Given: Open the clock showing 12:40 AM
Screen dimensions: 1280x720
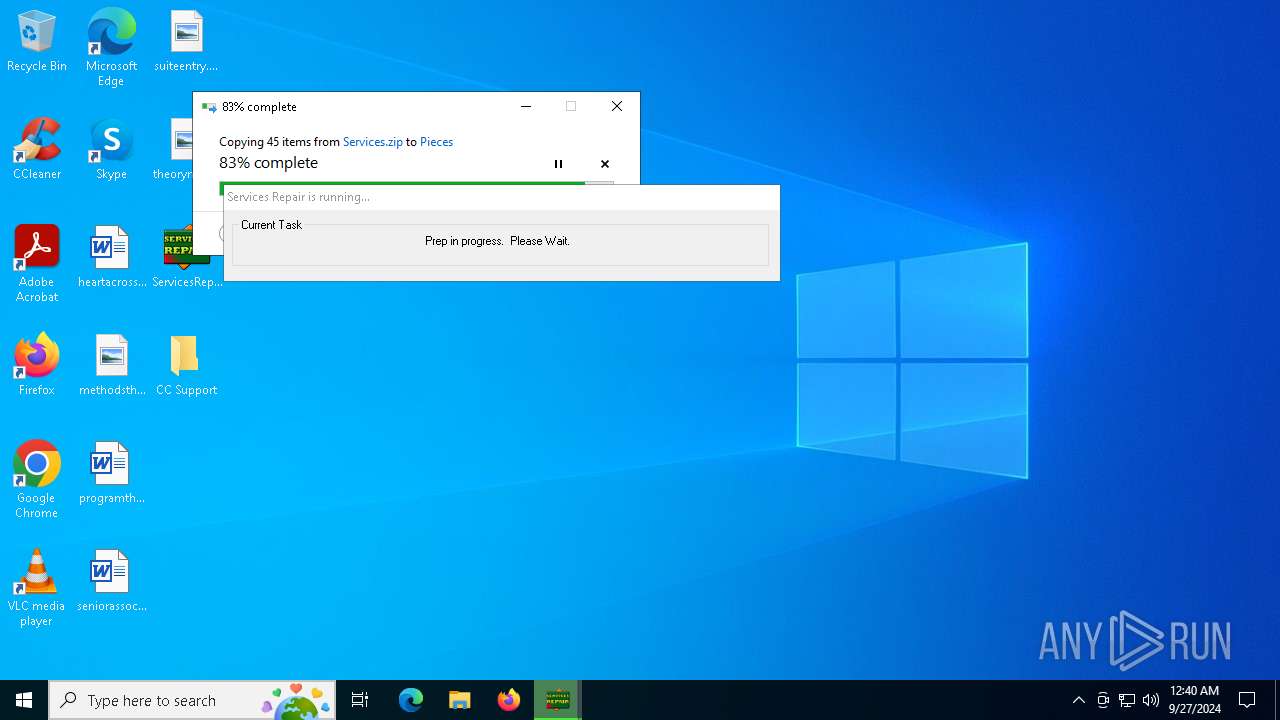Looking at the screenshot, I should point(1195,700).
